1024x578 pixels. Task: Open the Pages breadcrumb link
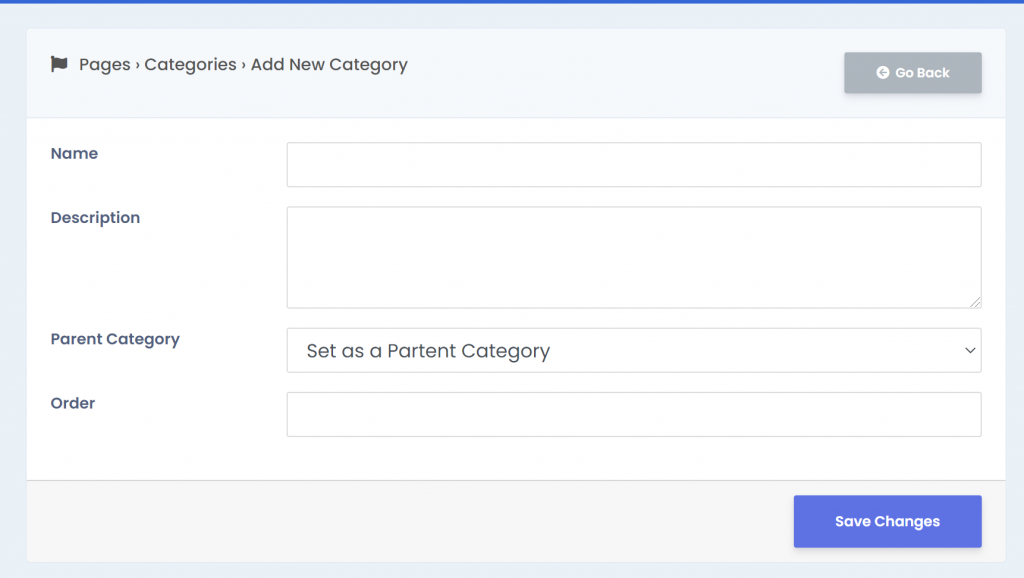click(x=104, y=65)
